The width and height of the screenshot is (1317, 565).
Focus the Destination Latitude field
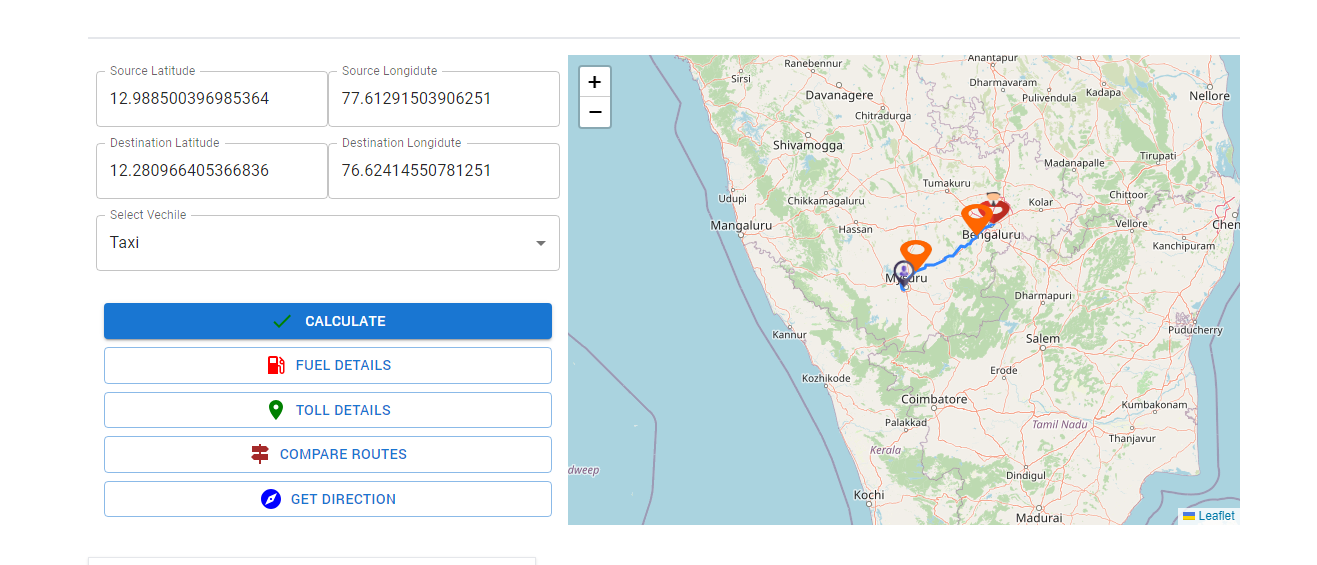[x=212, y=171]
